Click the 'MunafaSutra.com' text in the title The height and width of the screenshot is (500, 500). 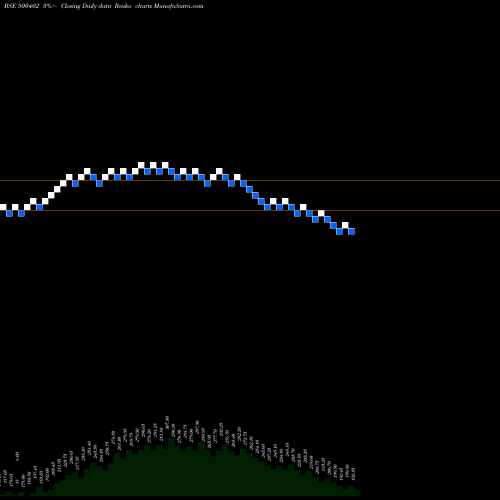point(179,6)
